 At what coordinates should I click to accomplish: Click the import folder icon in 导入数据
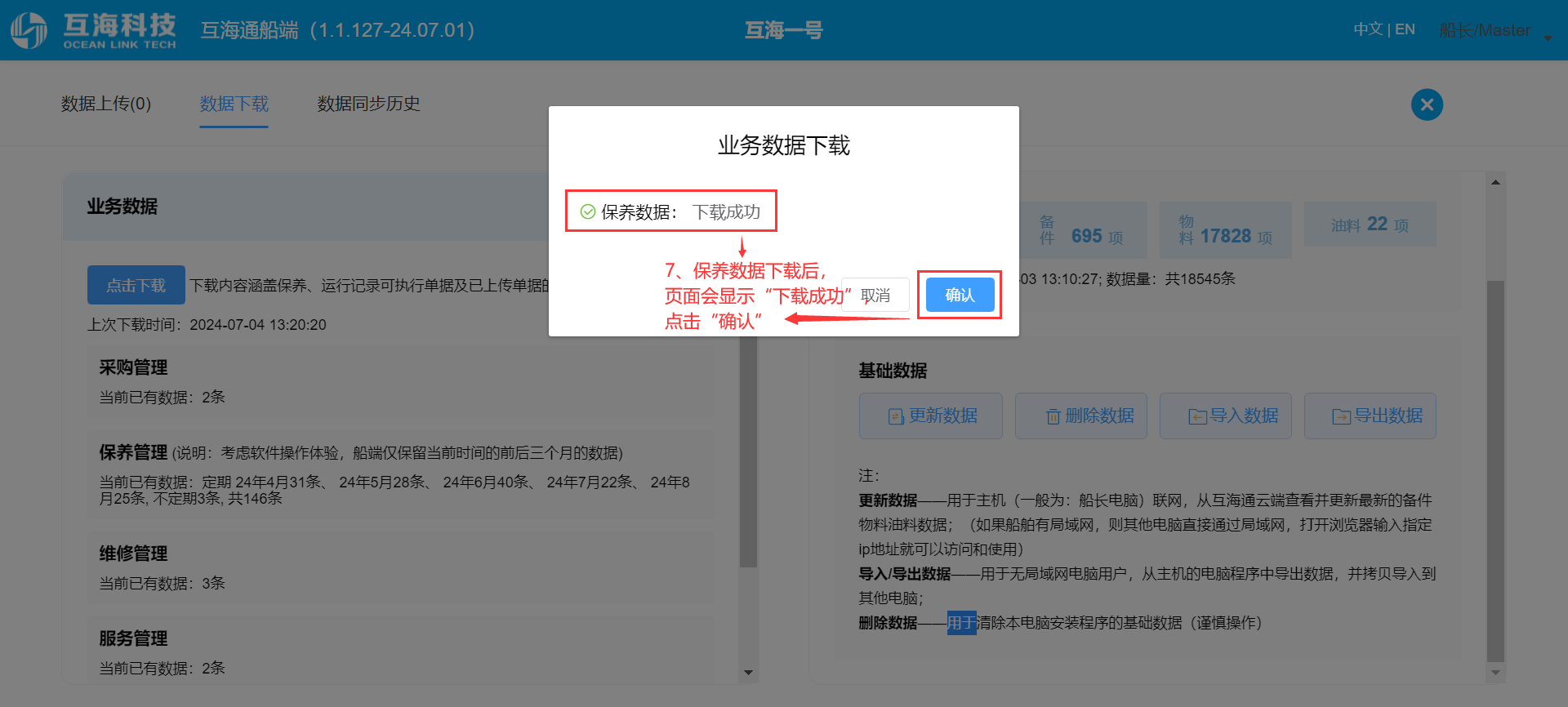(1197, 417)
